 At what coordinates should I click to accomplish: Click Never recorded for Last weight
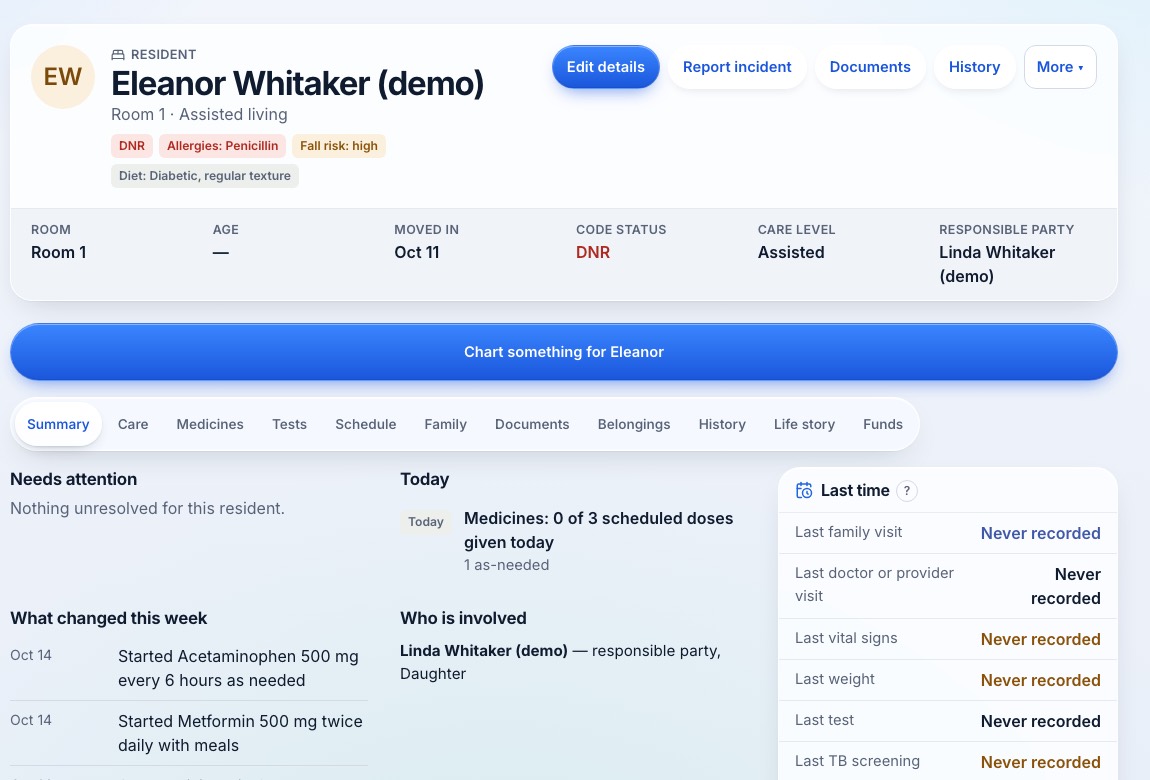click(x=1040, y=680)
